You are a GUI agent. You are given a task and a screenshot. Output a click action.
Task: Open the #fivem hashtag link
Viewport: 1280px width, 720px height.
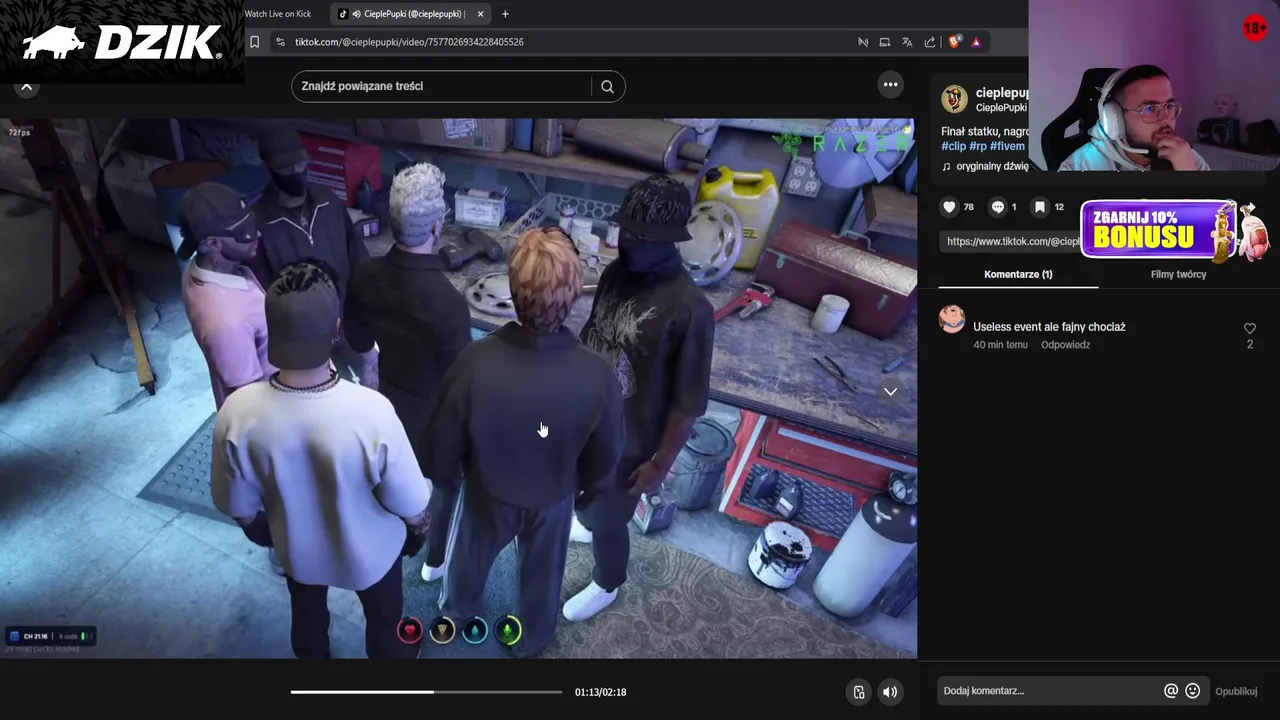click(1007, 146)
